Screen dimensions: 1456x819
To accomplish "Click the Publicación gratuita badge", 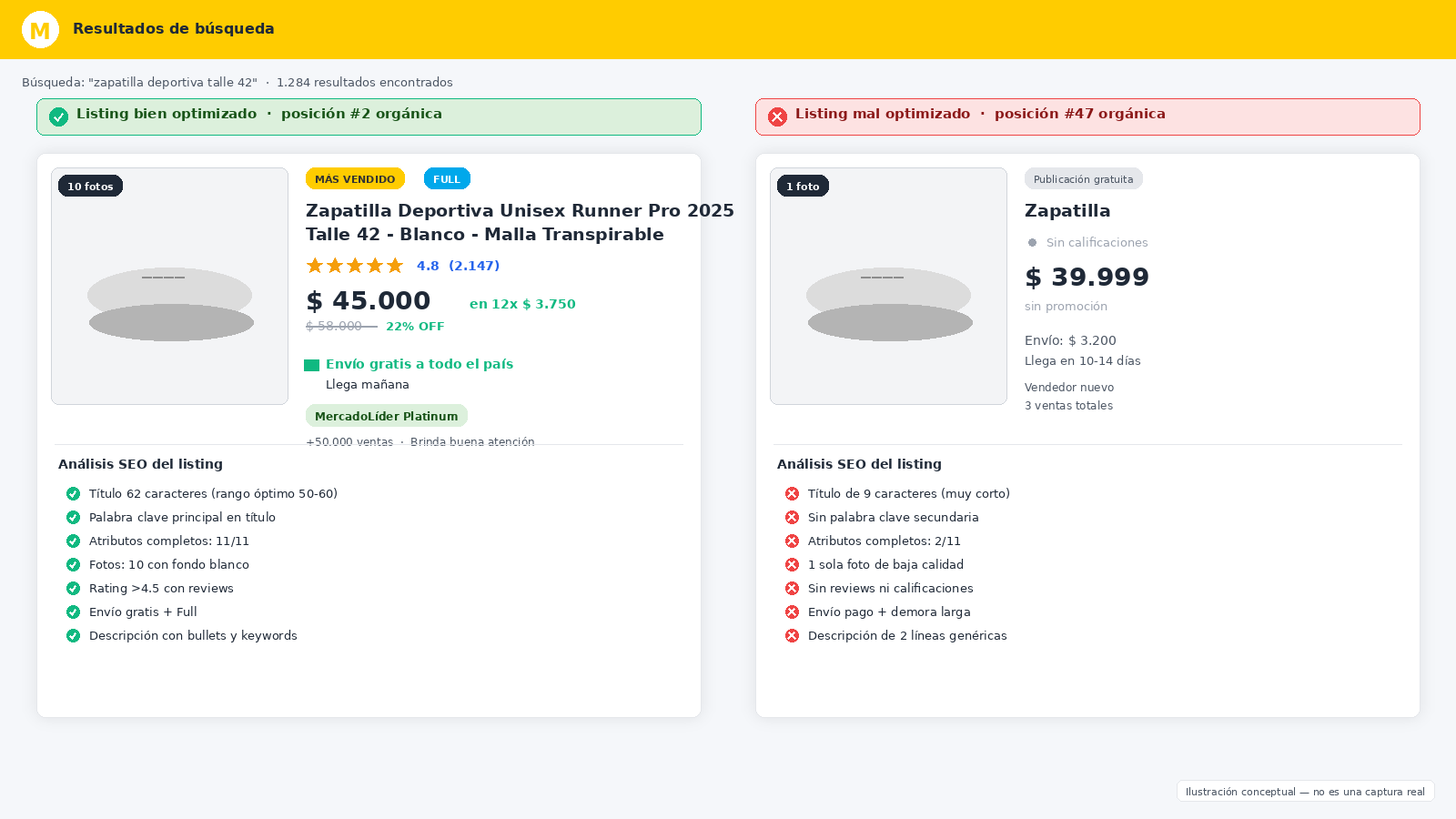I will [x=1083, y=178].
